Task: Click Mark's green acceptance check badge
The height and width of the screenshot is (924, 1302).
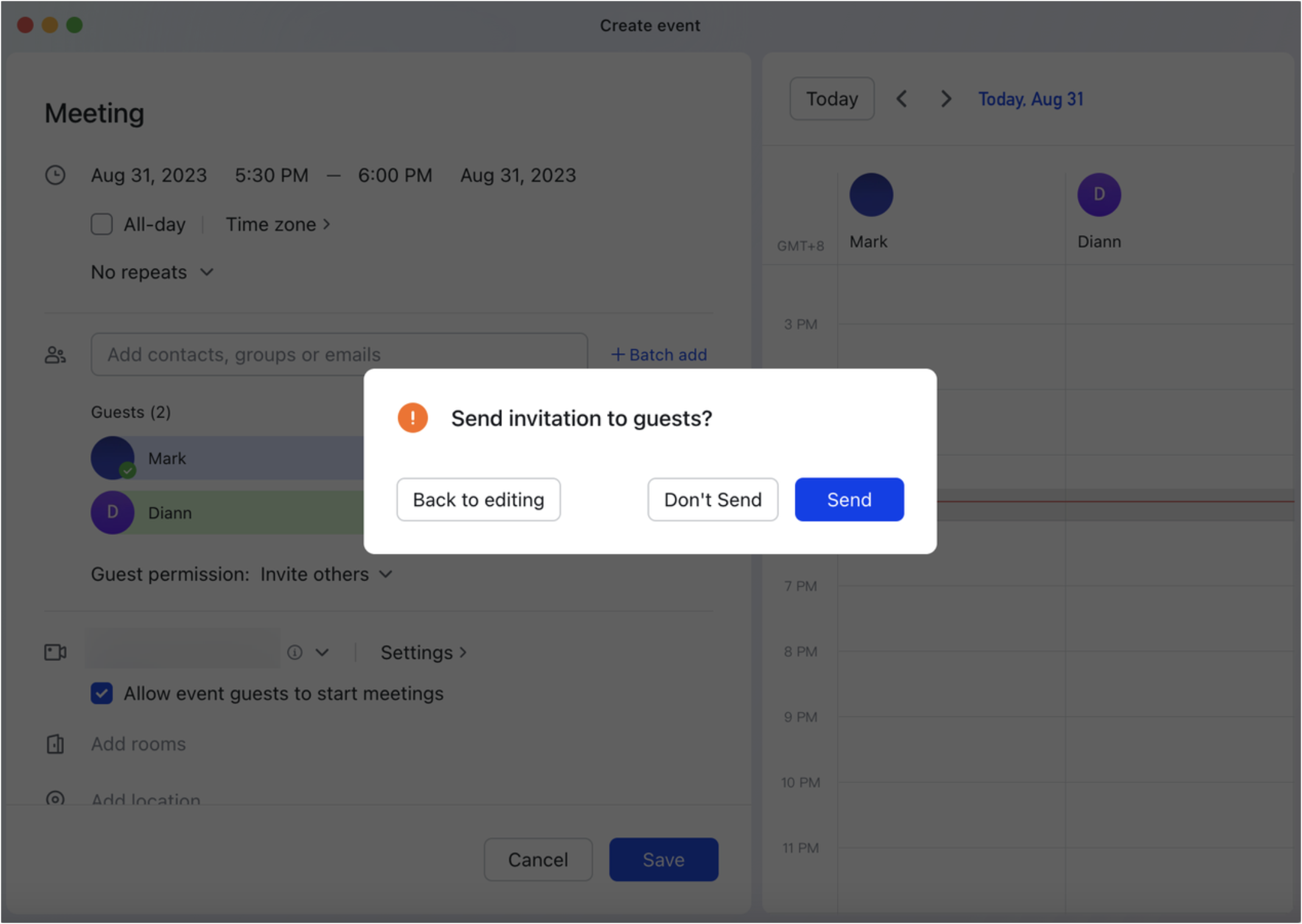Action: (127, 469)
